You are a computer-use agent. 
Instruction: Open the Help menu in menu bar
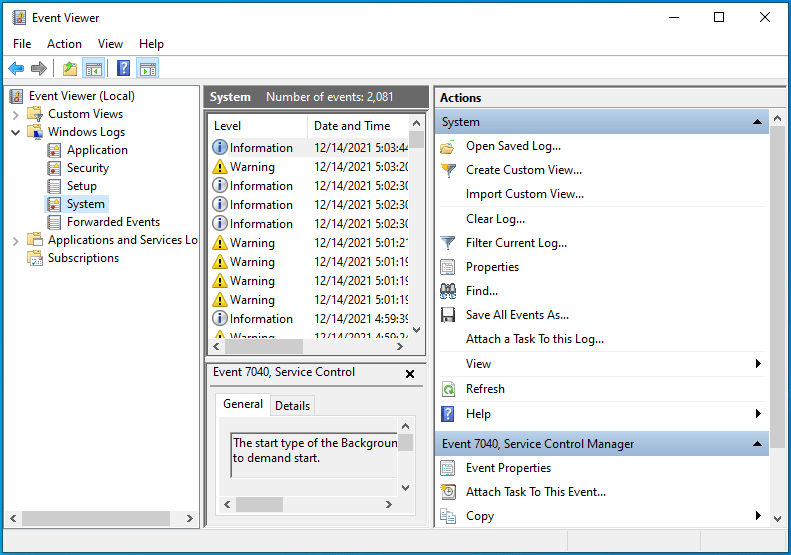click(x=151, y=44)
